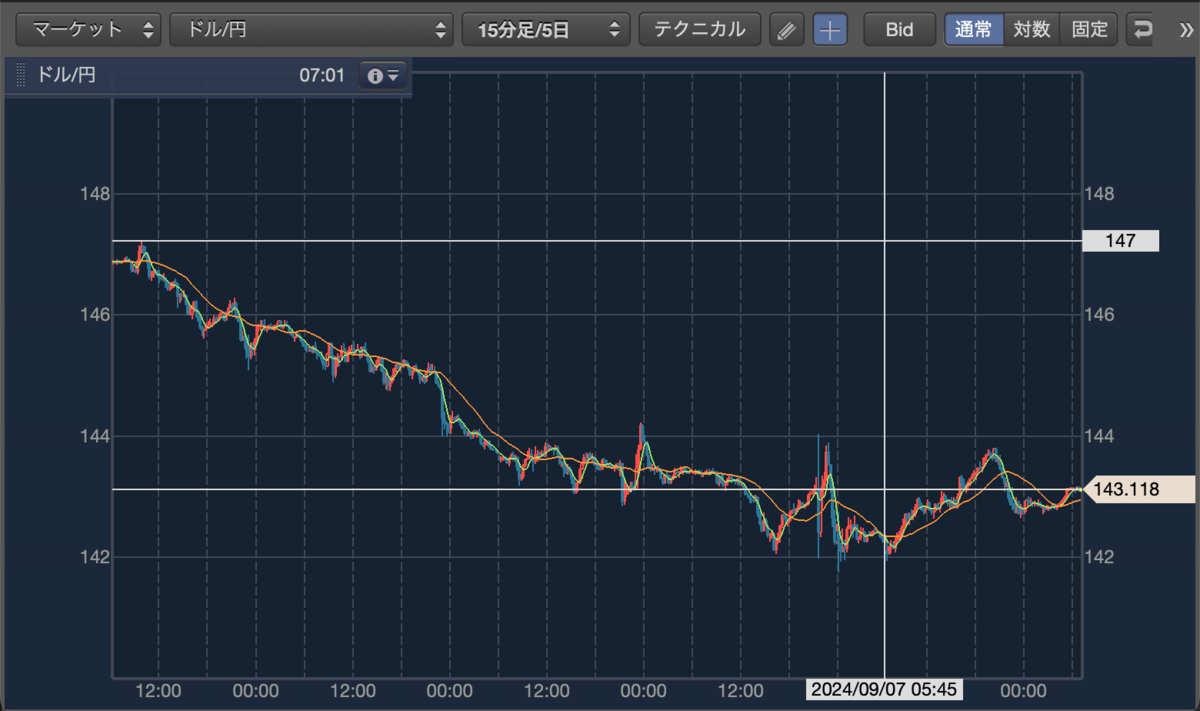This screenshot has height=711, width=1200.
Task: Select the 通常 scale mode
Action: pyautogui.click(x=973, y=29)
